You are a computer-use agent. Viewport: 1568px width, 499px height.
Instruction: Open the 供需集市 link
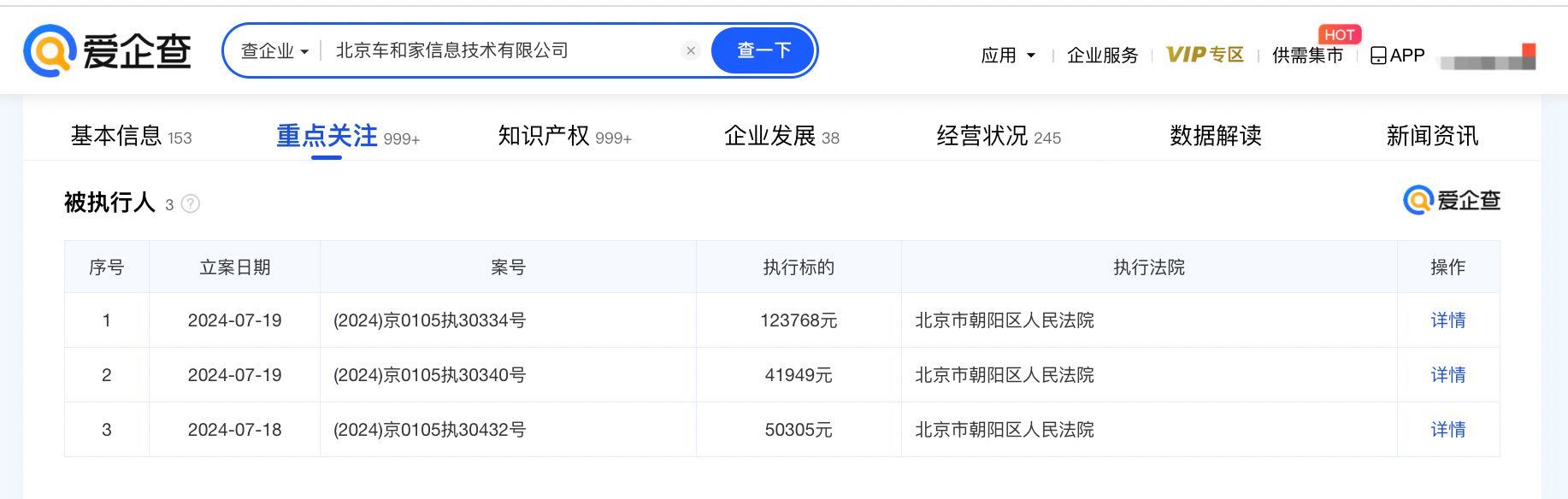point(1307,56)
